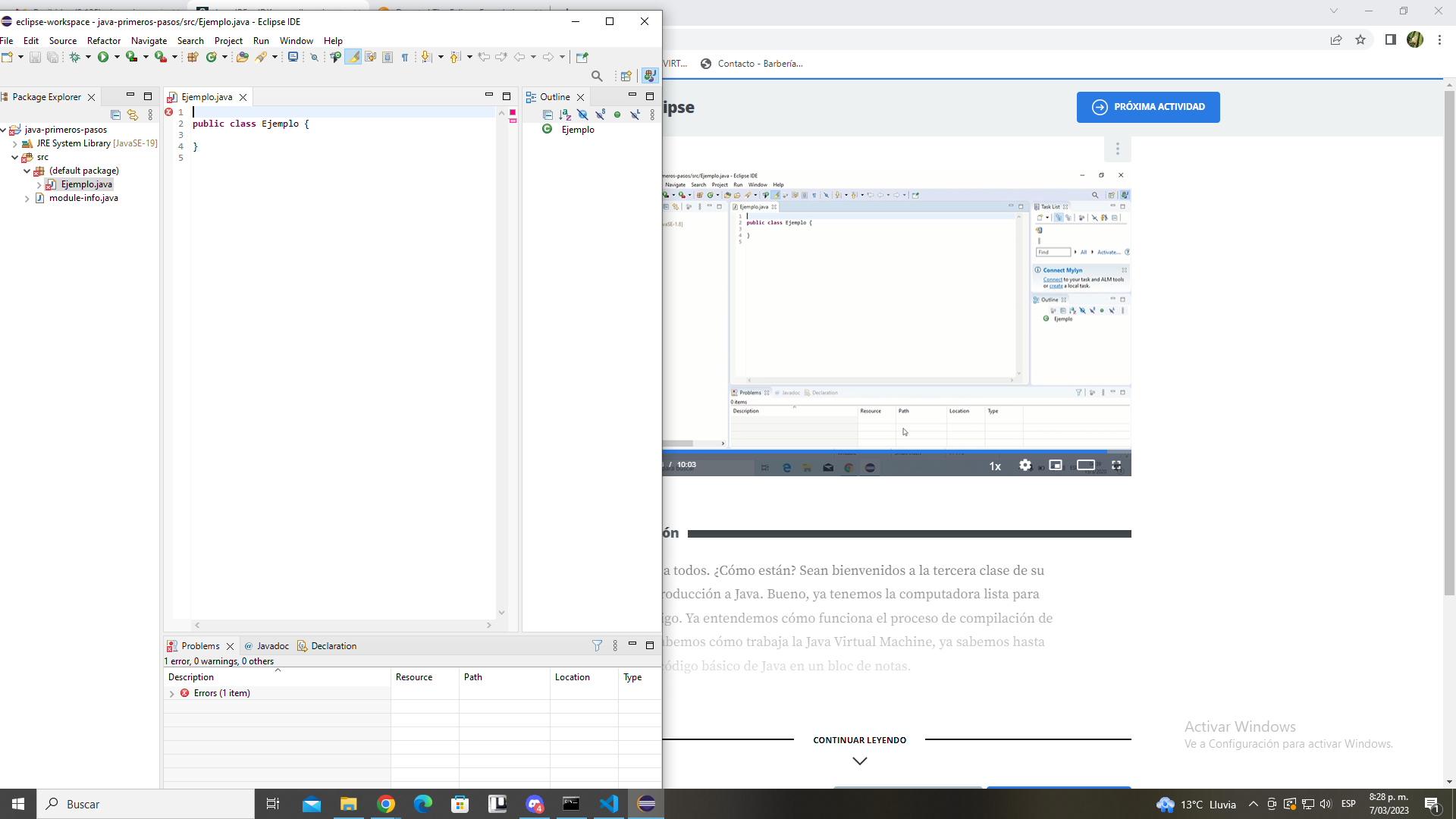Open the File menu
Image resolution: width=1456 pixels, height=819 pixels.
point(7,41)
